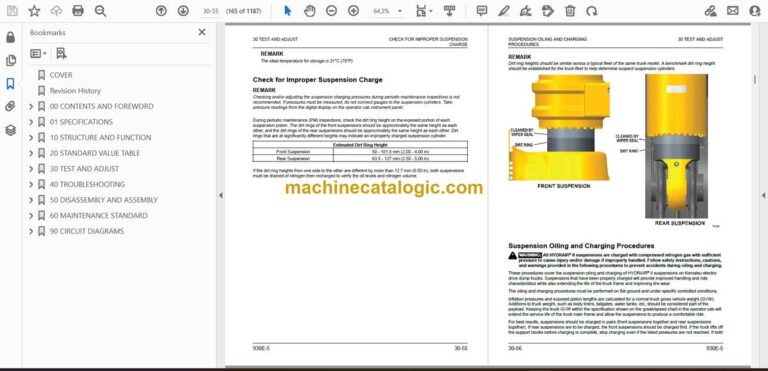The image size is (768, 371).
Task: Expand the 20 STANDARD VALUE TABLE bookmark
Action: coord(31,153)
